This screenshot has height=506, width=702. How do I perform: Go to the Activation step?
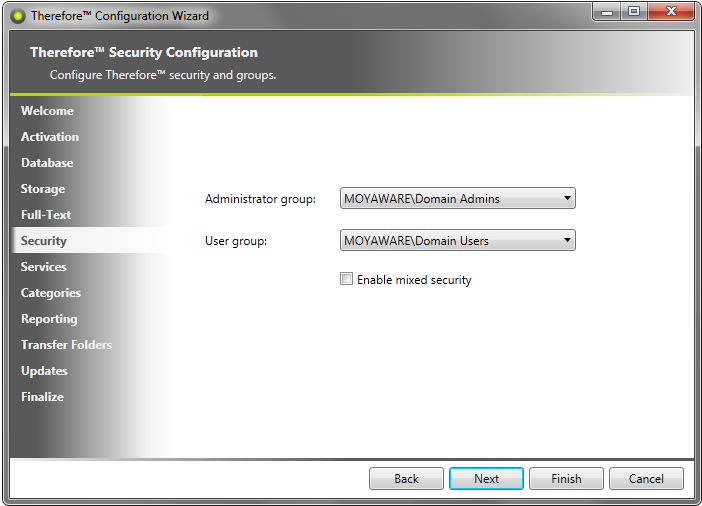pos(50,137)
